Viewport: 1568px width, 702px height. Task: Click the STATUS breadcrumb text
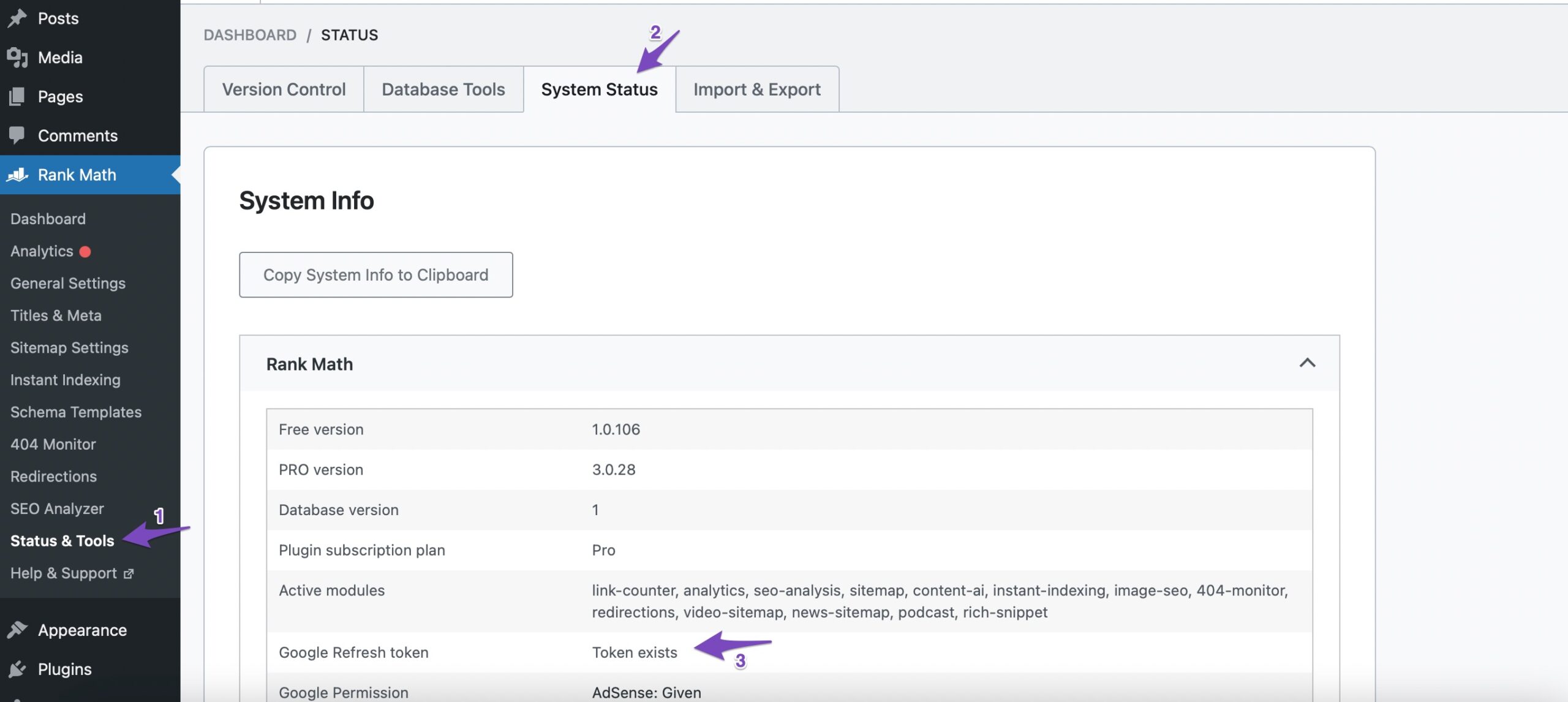(349, 35)
